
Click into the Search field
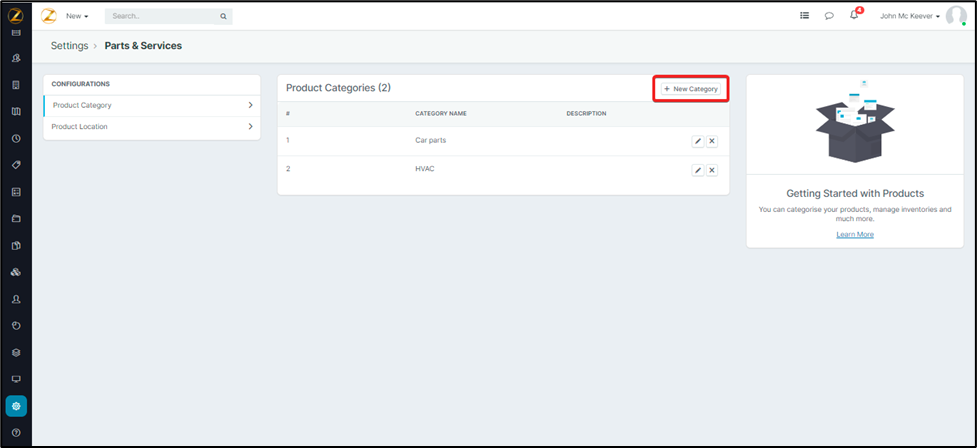click(x=163, y=16)
